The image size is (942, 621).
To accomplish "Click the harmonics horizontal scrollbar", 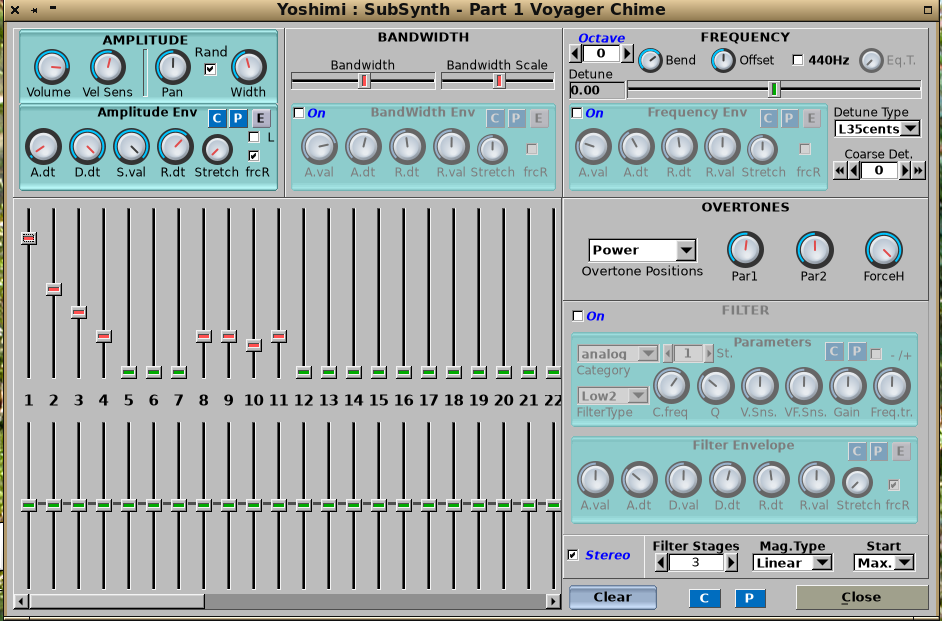I will (x=117, y=601).
